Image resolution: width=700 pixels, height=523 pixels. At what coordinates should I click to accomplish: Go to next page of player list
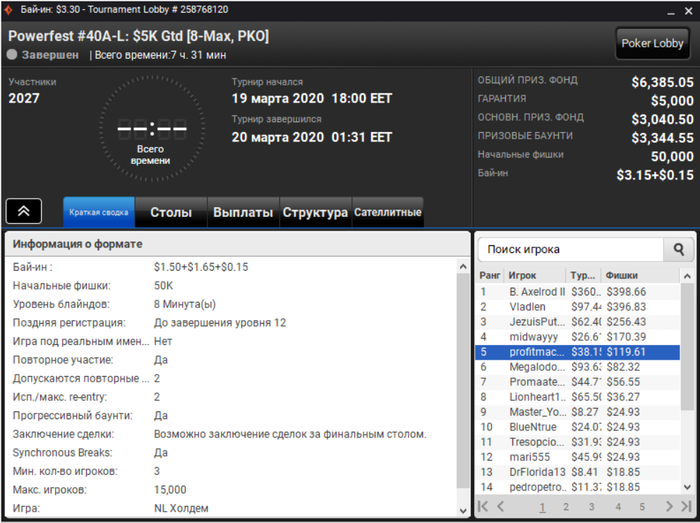669,506
